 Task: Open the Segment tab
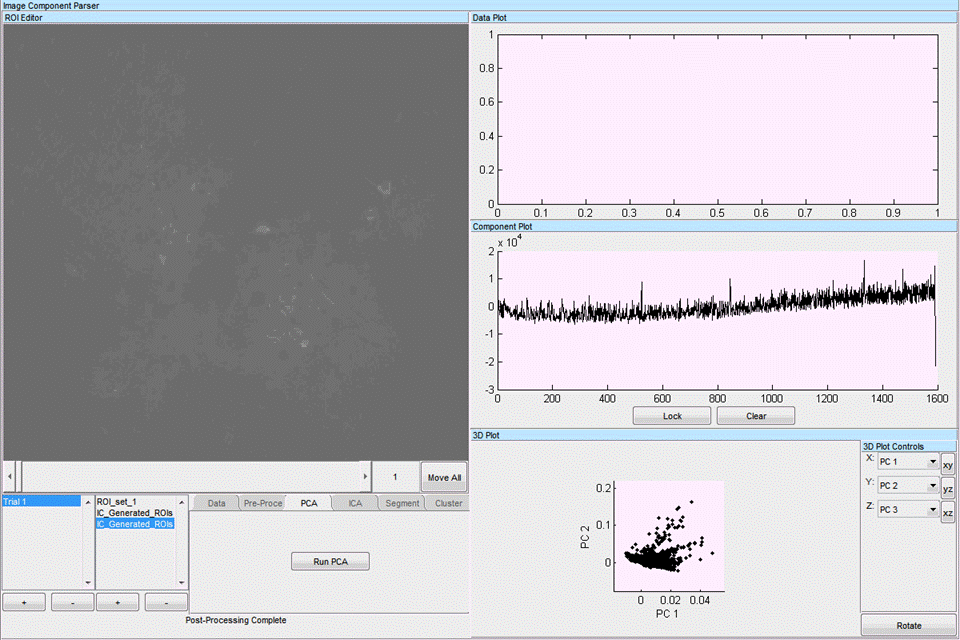pos(402,503)
